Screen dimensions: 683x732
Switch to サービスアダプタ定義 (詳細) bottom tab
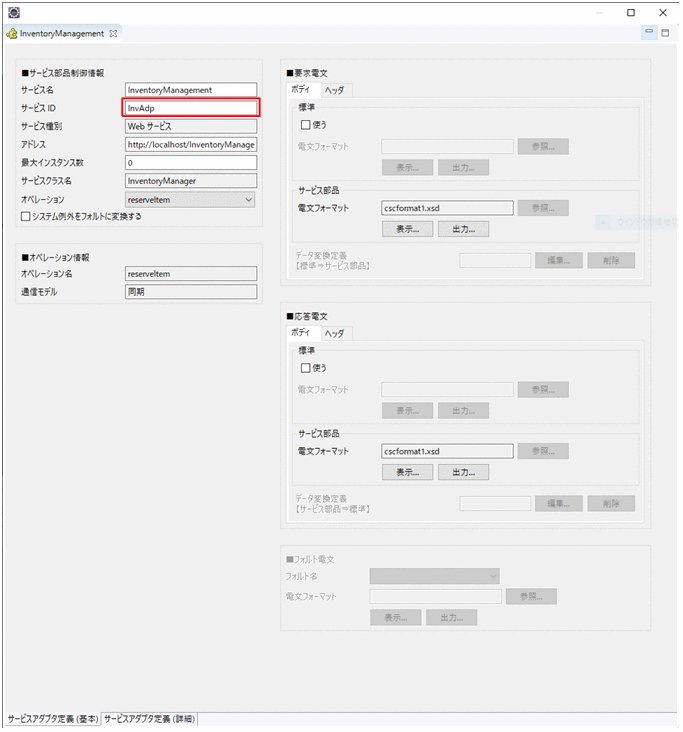tap(149, 718)
